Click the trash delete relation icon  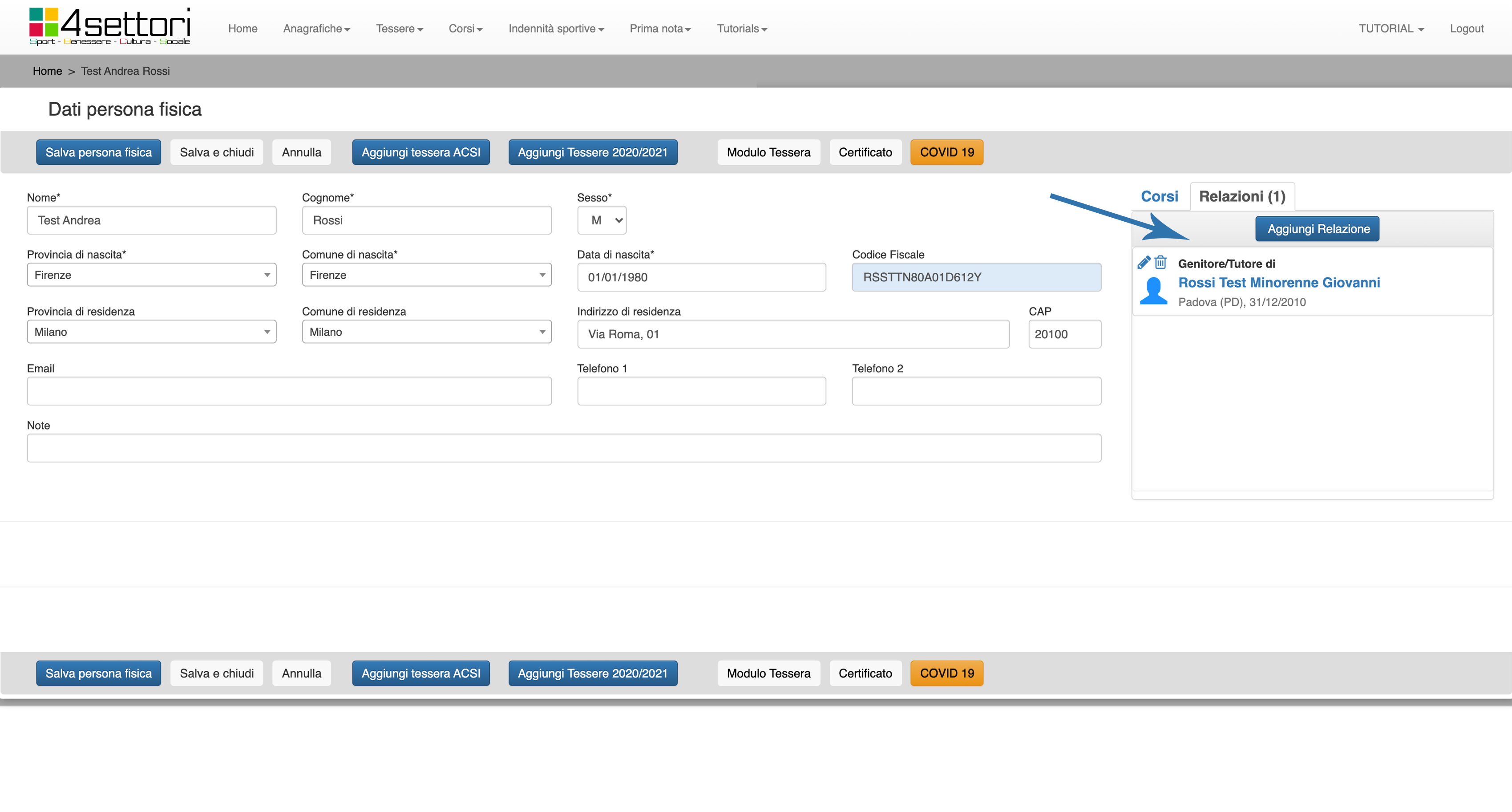tap(1160, 262)
